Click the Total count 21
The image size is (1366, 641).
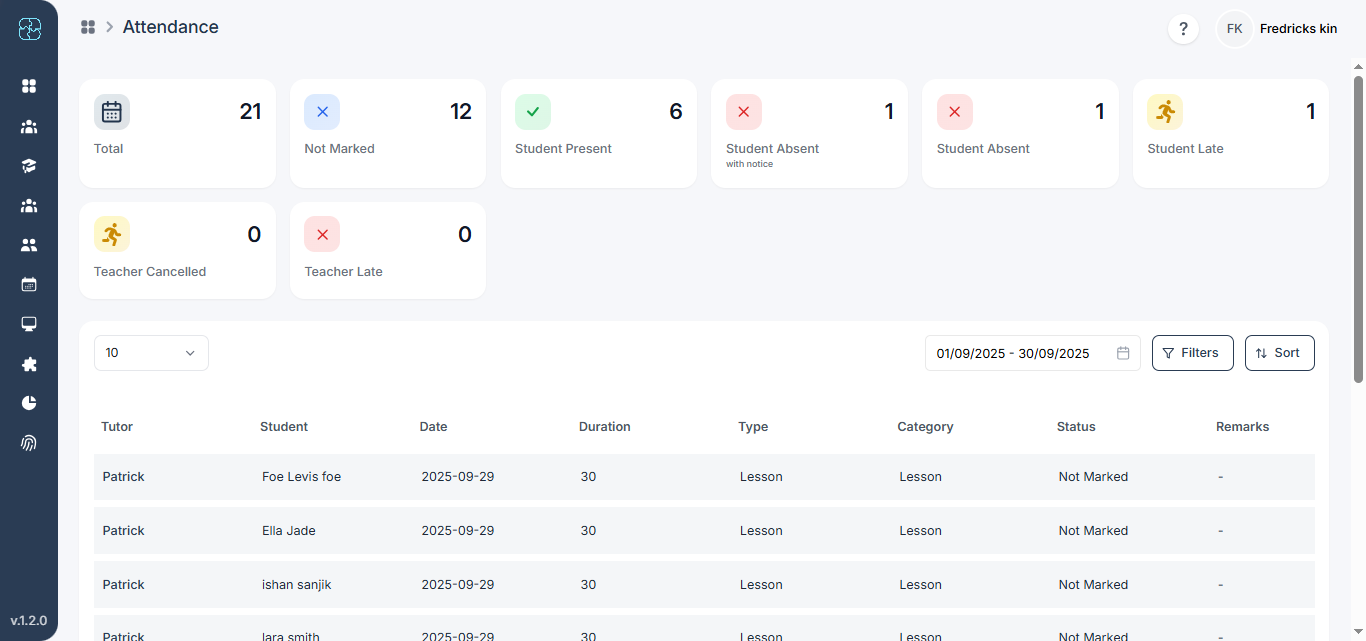coord(251,112)
